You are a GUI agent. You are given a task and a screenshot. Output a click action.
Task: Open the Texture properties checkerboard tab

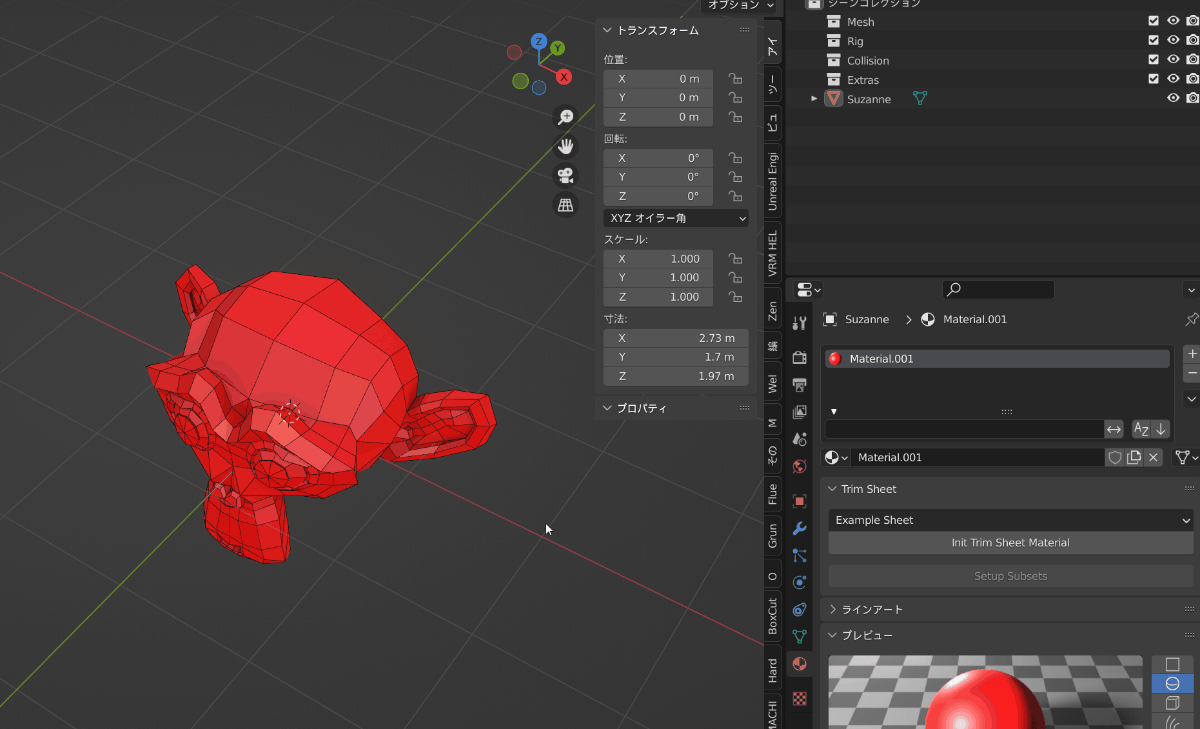[x=799, y=698]
